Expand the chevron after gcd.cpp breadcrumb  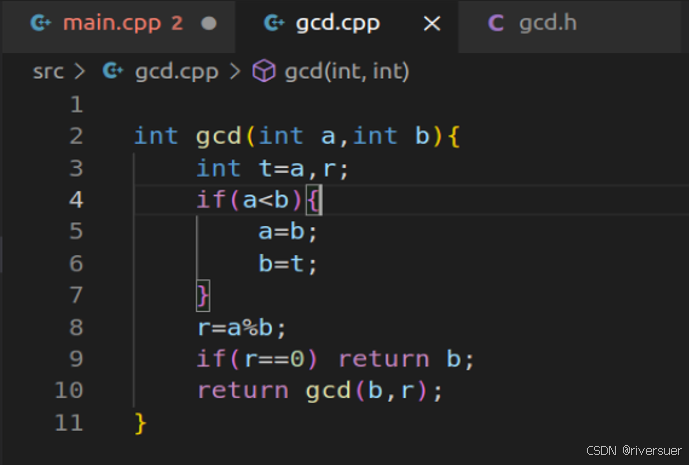235,71
